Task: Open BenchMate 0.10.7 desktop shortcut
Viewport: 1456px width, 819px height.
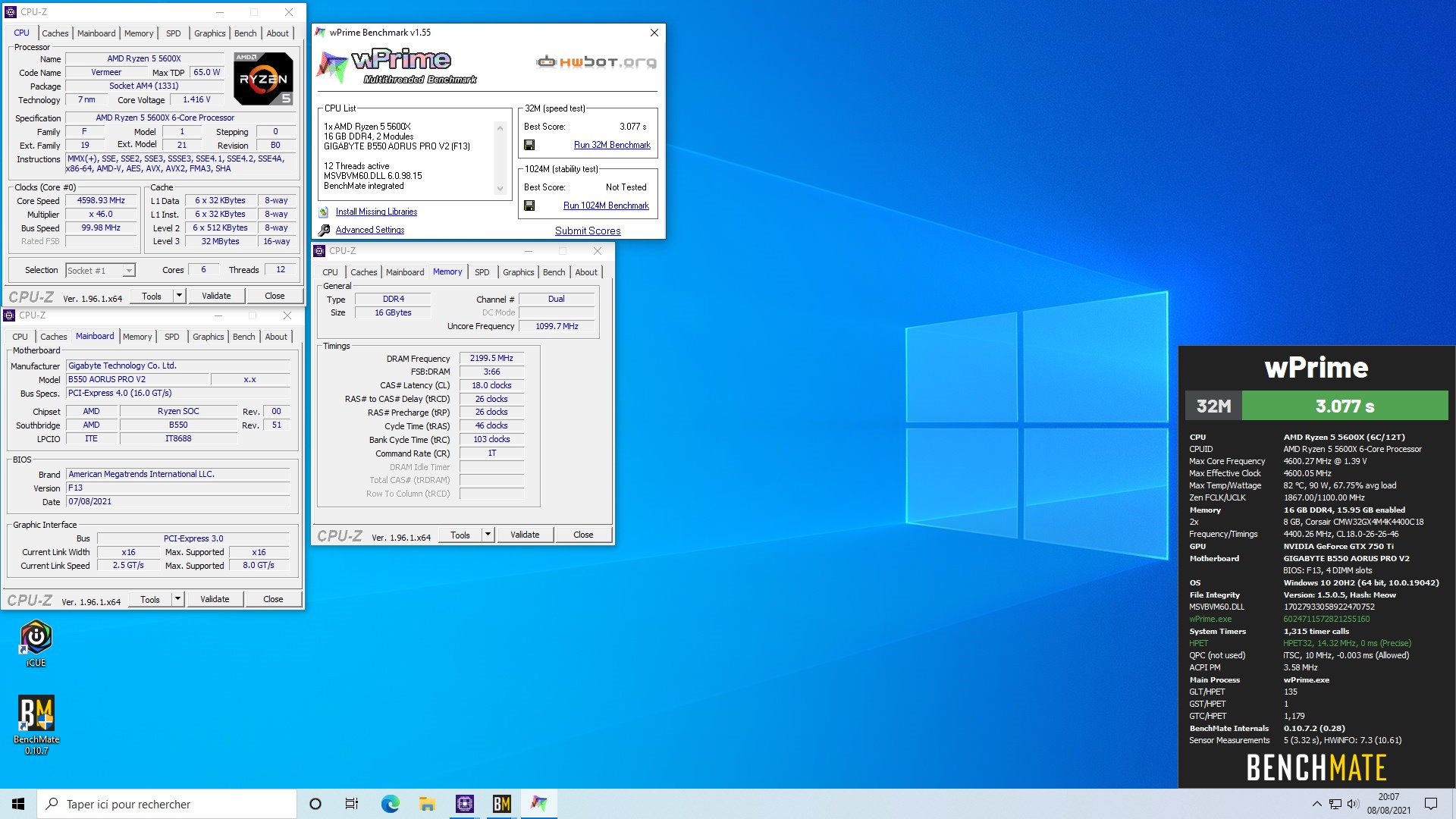Action: pos(36,724)
